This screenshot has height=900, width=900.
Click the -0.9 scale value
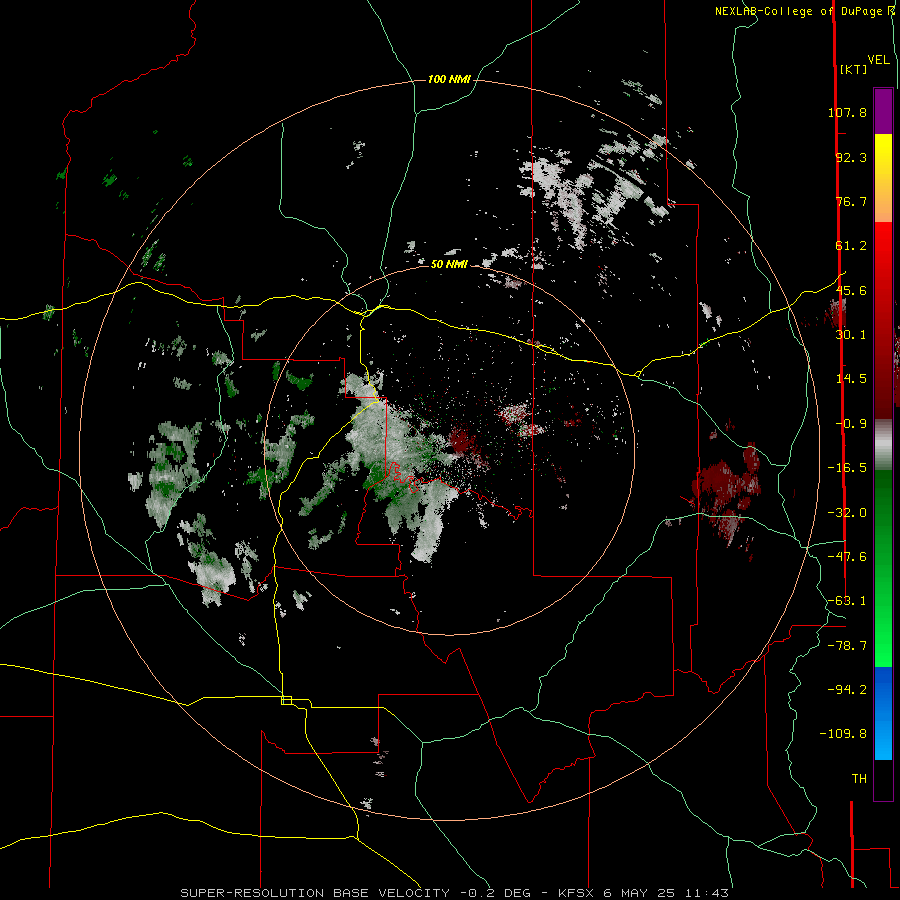click(x=851, y=424)
